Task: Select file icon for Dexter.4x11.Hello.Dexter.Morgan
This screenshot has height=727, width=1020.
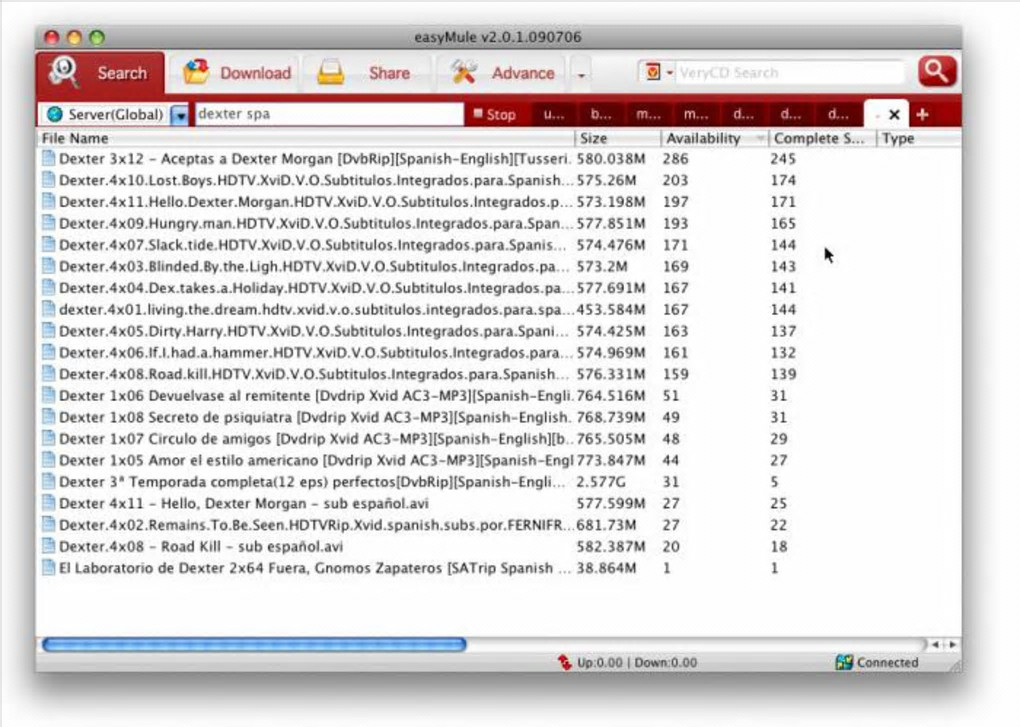Action: click(x=48, y=201)
